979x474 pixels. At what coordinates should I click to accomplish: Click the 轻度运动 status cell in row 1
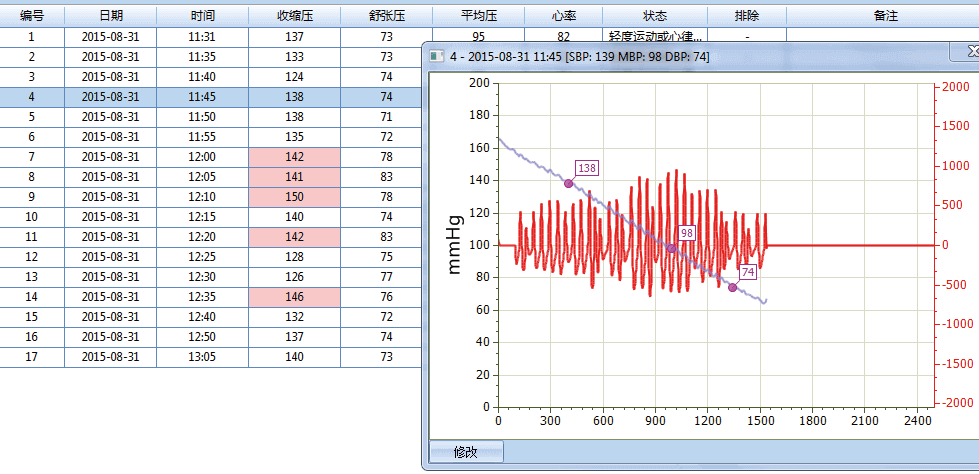pos(655,37)
